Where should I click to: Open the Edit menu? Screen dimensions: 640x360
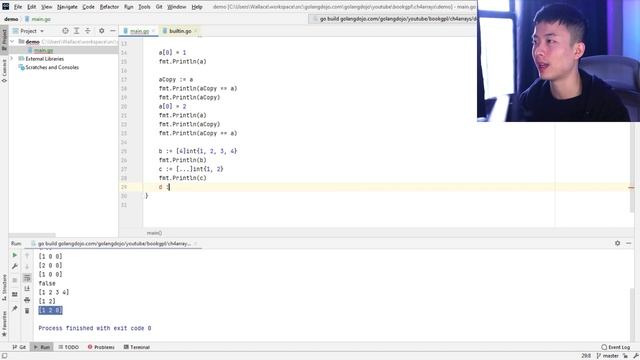coord(31,7)
